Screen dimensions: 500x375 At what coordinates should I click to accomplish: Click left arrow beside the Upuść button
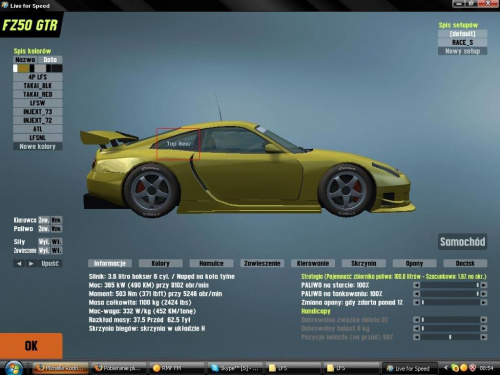(x=19, y=263)
